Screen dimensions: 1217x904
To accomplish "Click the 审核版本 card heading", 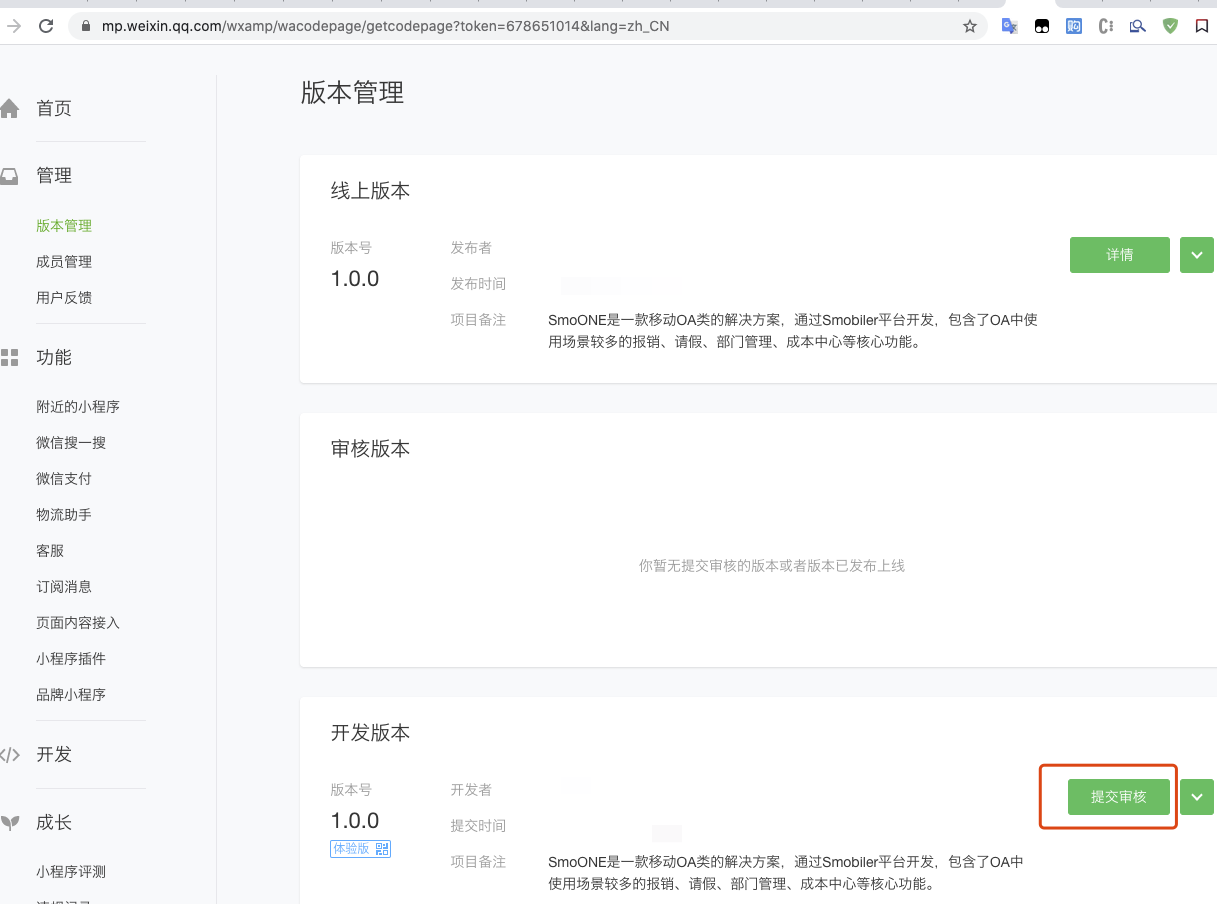I will click(371, 449).
